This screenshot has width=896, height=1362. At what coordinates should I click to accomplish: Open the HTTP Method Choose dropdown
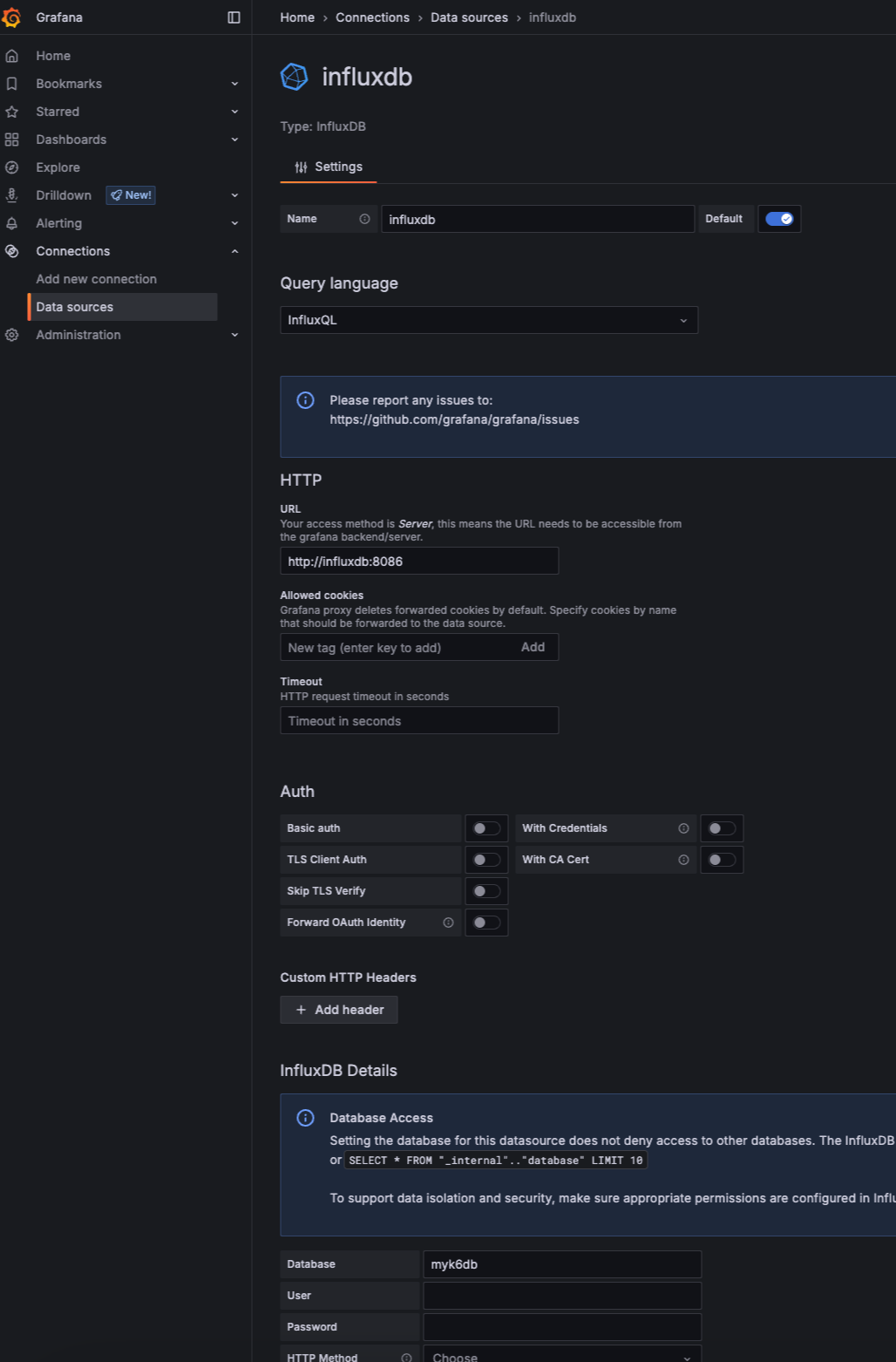point(562,1355)
